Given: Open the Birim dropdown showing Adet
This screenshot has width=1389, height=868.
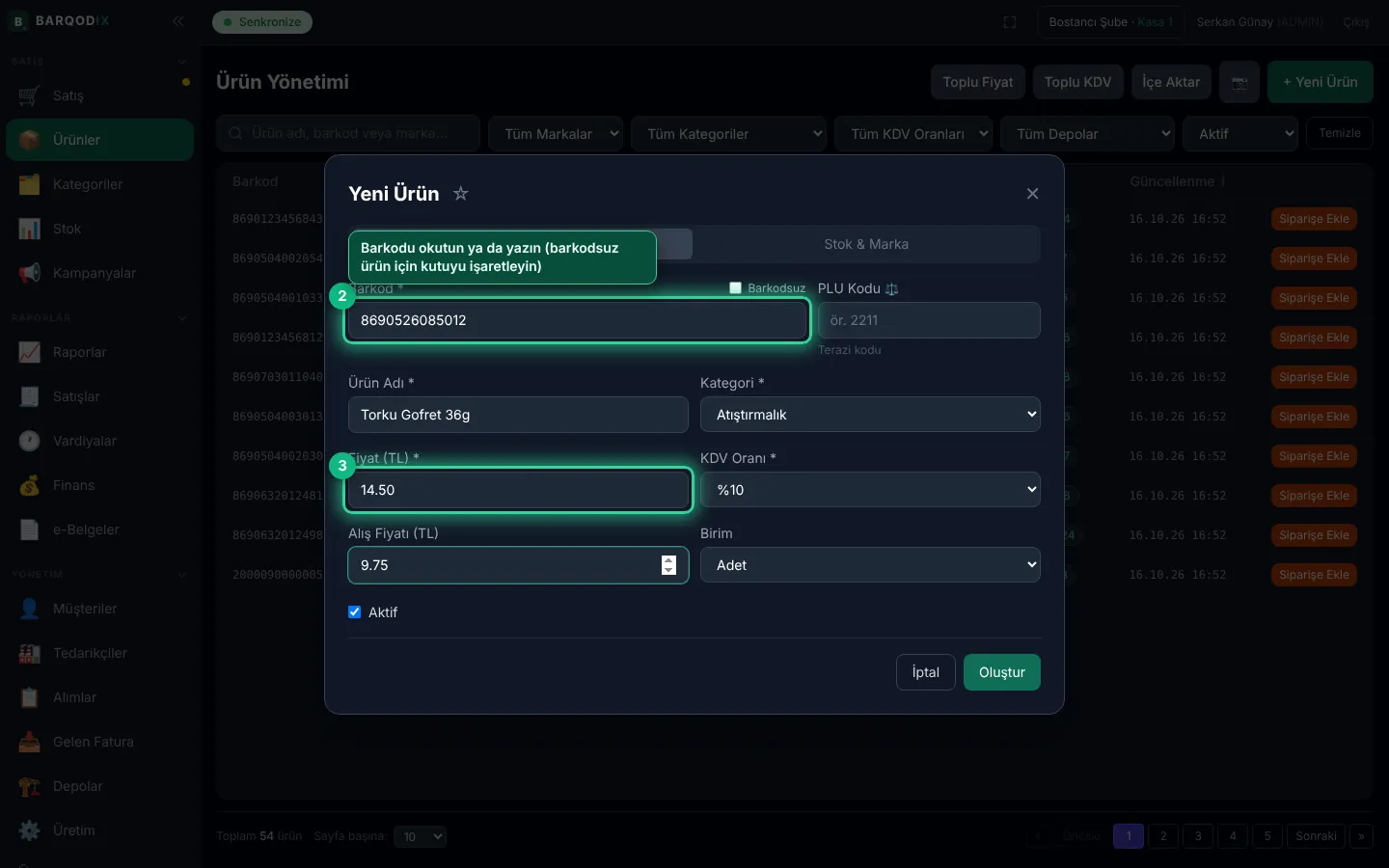Looking at the screenshot, I should [x=870, y=565].
